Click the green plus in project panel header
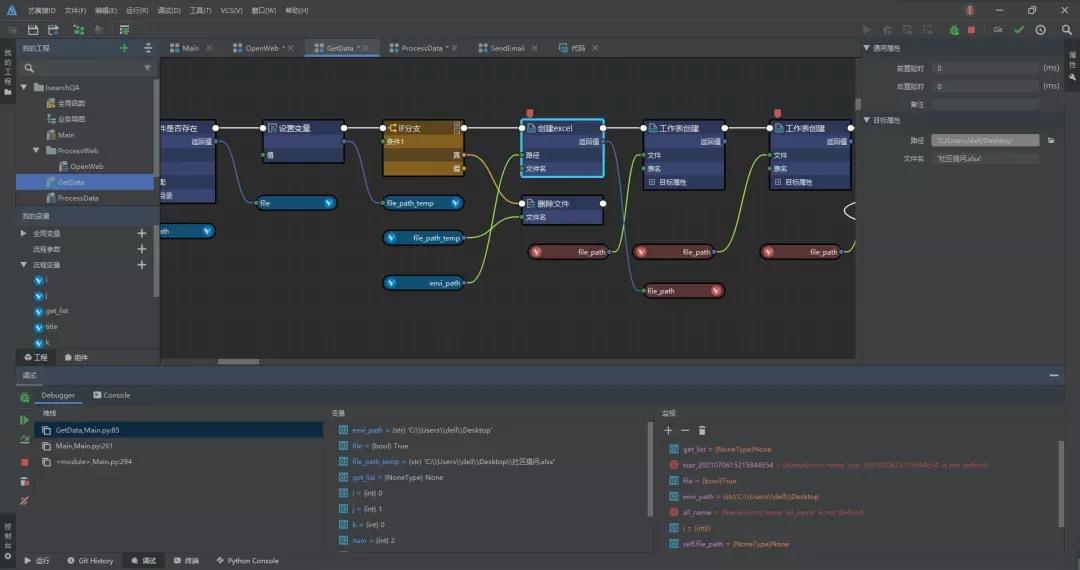Viewport: 1080px width, 570px height. pyautogui.click(x=124, y=48)
